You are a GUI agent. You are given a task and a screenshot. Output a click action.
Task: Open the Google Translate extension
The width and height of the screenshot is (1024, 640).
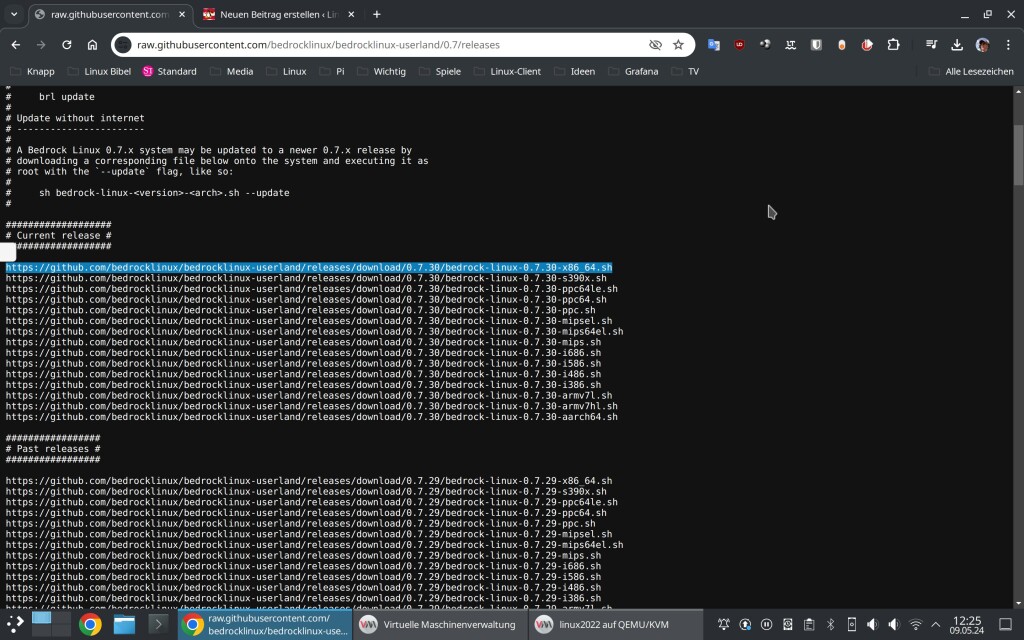coord(714,44)
